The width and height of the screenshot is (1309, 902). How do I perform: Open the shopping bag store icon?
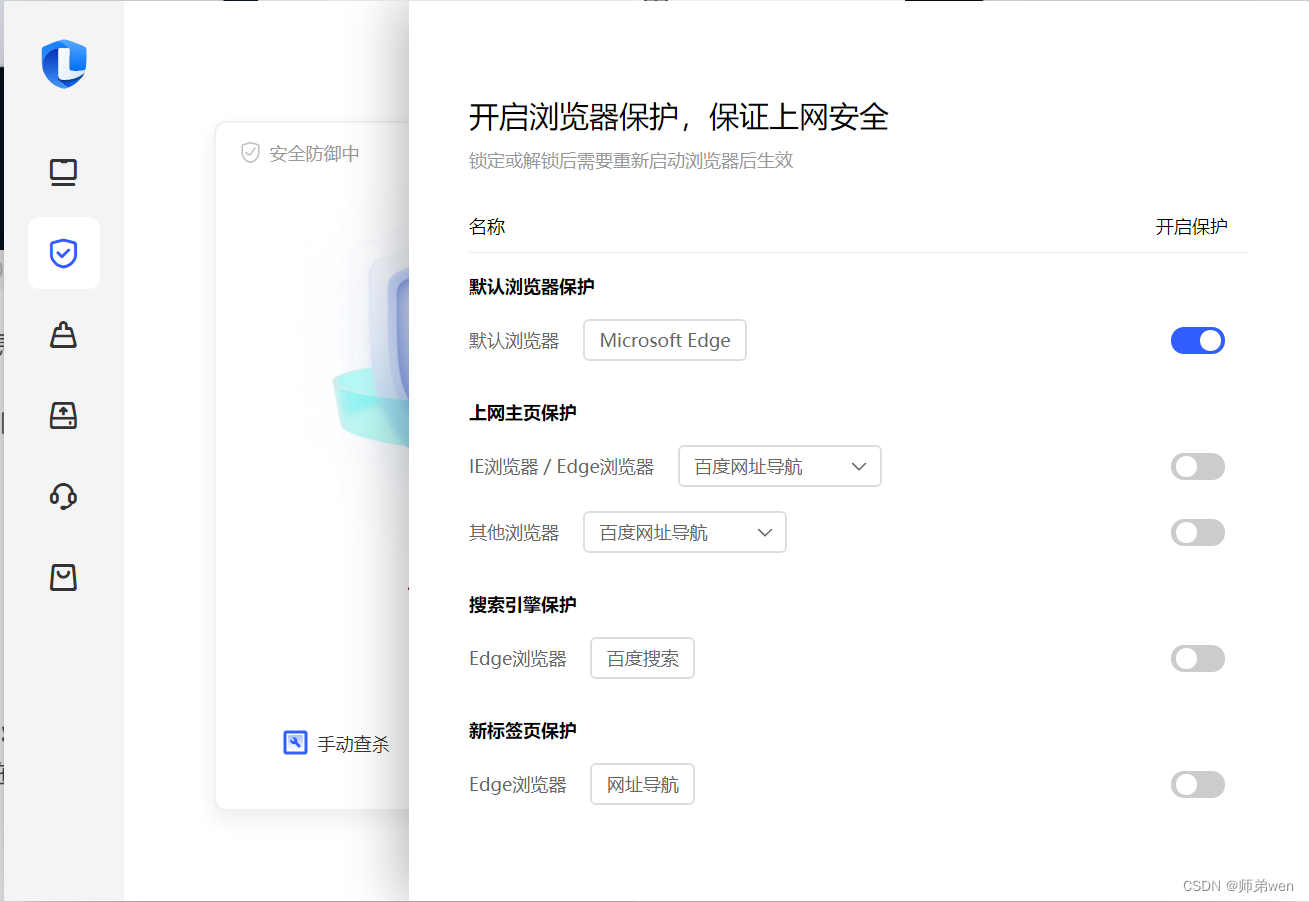point(64,577)
